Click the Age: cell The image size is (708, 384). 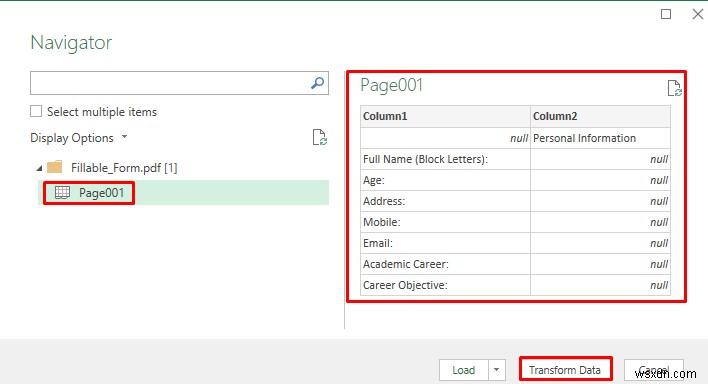(x=445, y=180)
